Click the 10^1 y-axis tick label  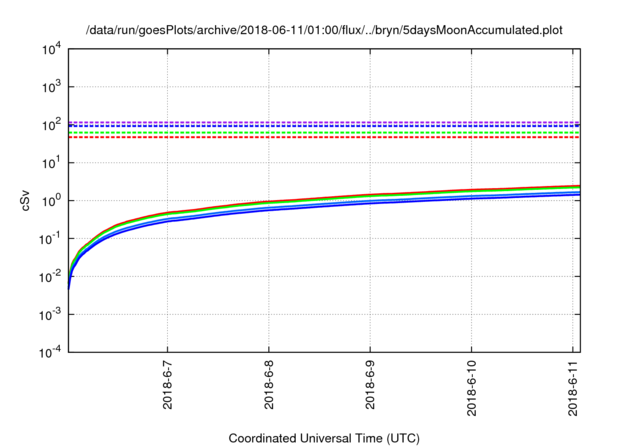click(x=51, y=162)
